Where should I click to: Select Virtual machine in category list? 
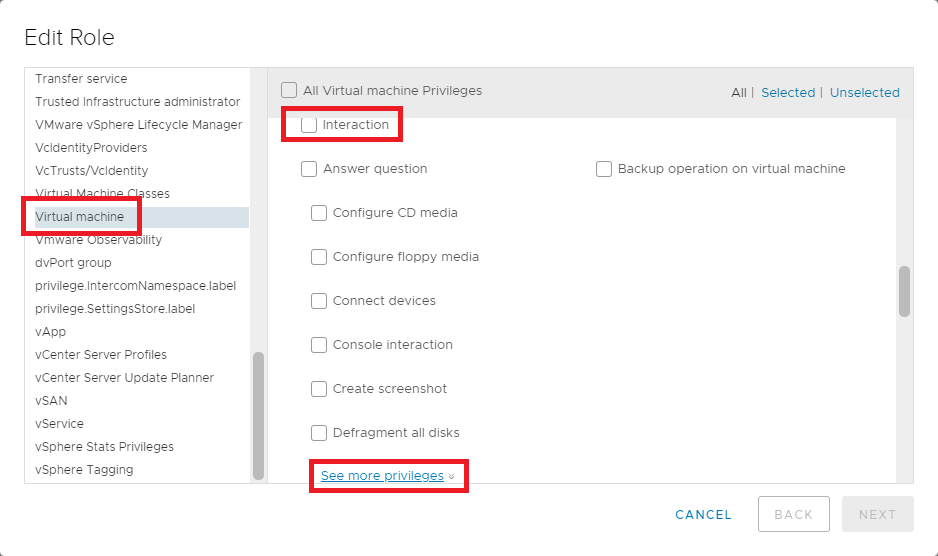[80, 217]
